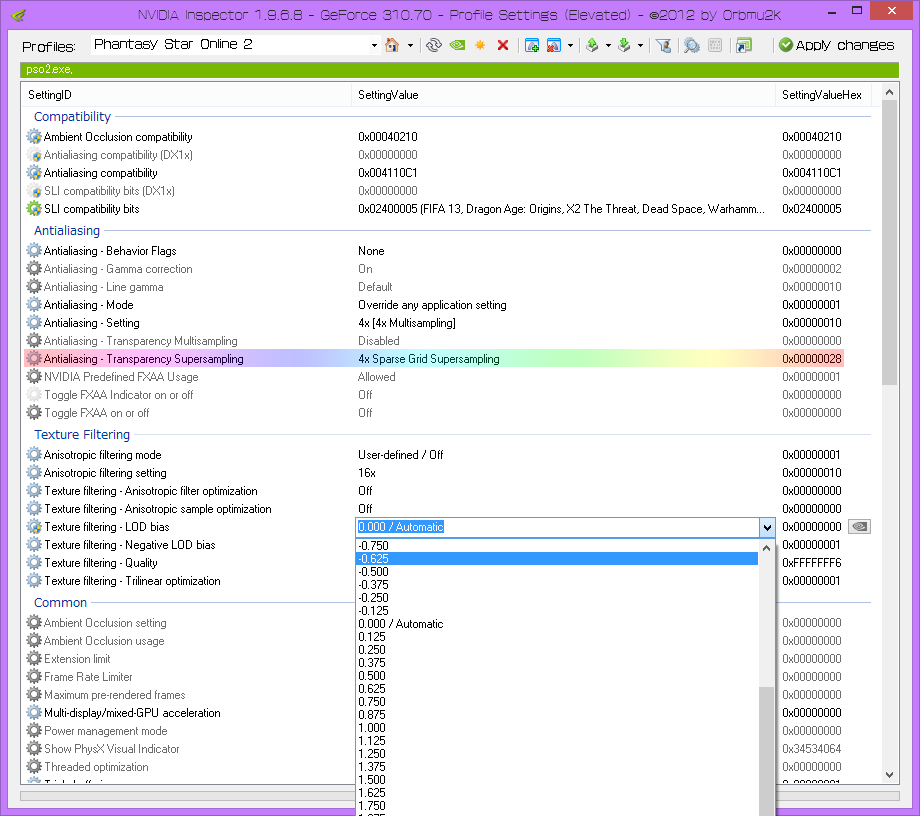The height and width of the screenshot is (816, 920).
Task: Select -0.500 in the LOD bias list
Action: click(x=557, y=572)
